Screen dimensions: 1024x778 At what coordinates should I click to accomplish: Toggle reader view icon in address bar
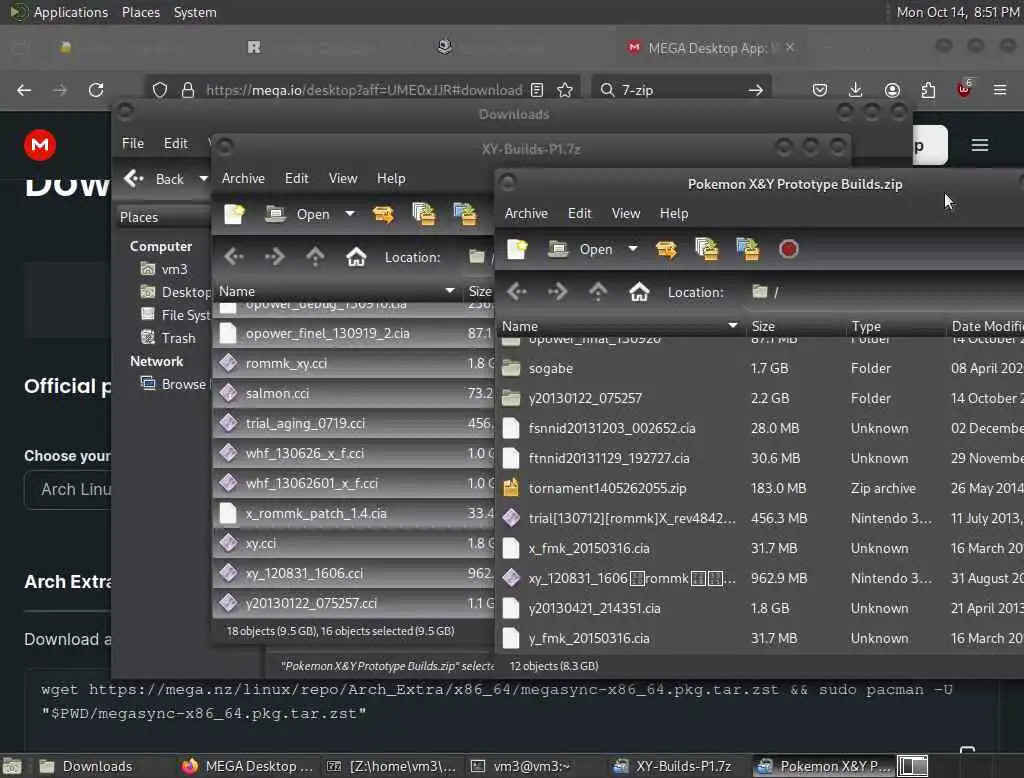tap(537, 89)
